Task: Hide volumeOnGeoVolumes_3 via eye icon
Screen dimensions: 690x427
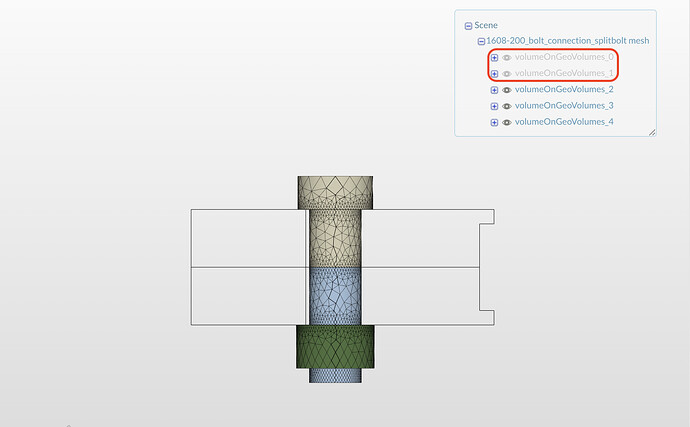Action: pos(507,107)
